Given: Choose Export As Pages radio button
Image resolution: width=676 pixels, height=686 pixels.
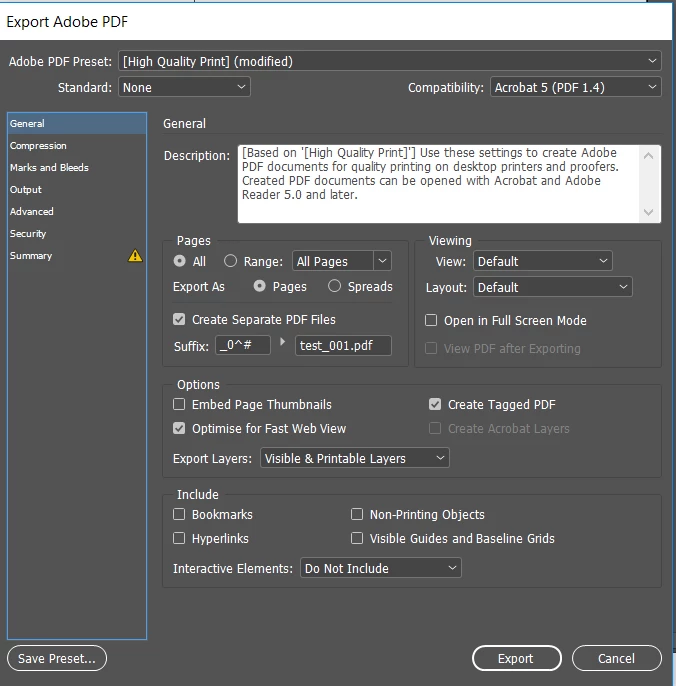Looking at the screenshot, I should [259, 286].
